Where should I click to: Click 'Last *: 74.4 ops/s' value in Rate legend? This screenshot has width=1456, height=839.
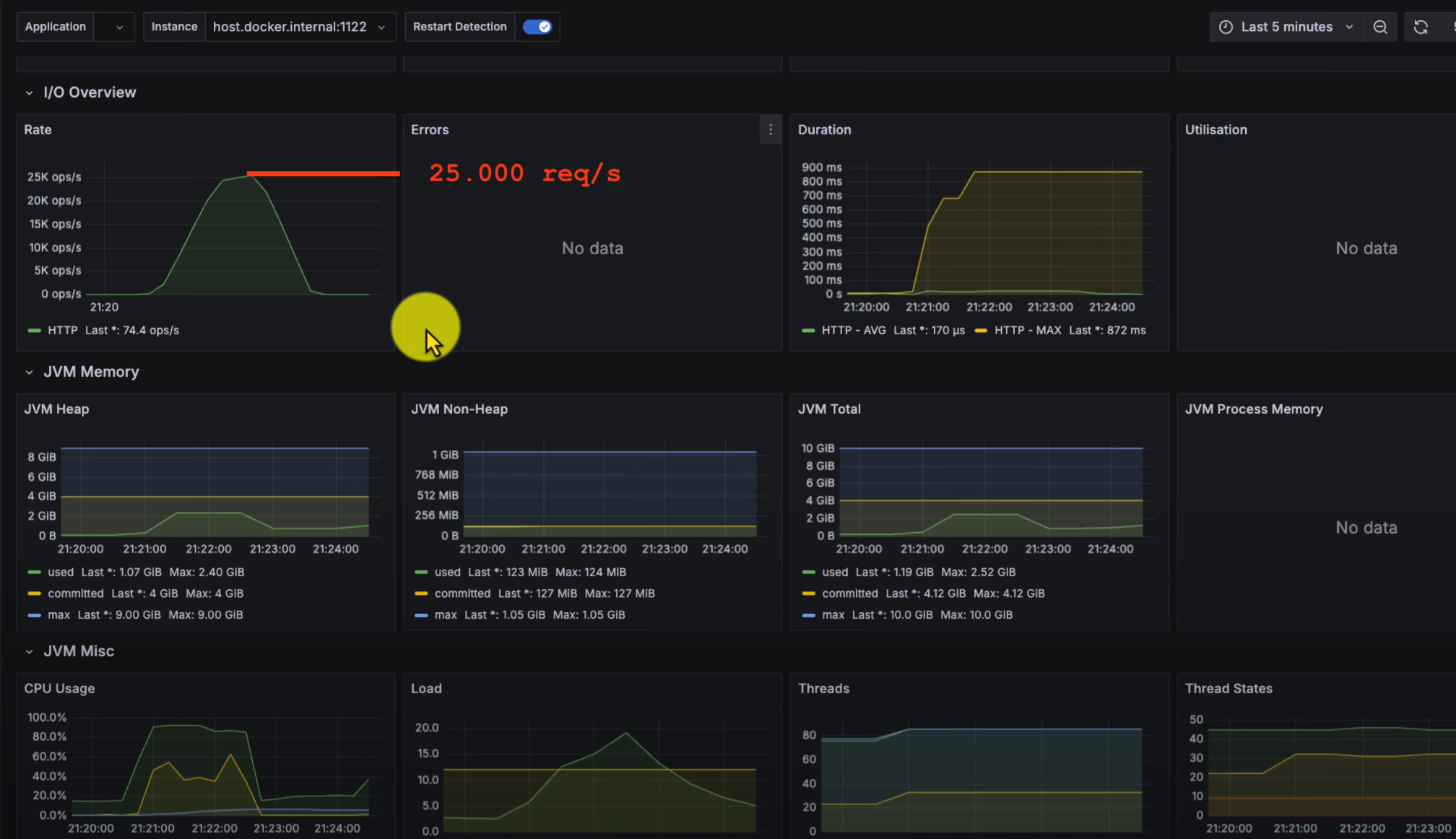(x=132, y=331)
